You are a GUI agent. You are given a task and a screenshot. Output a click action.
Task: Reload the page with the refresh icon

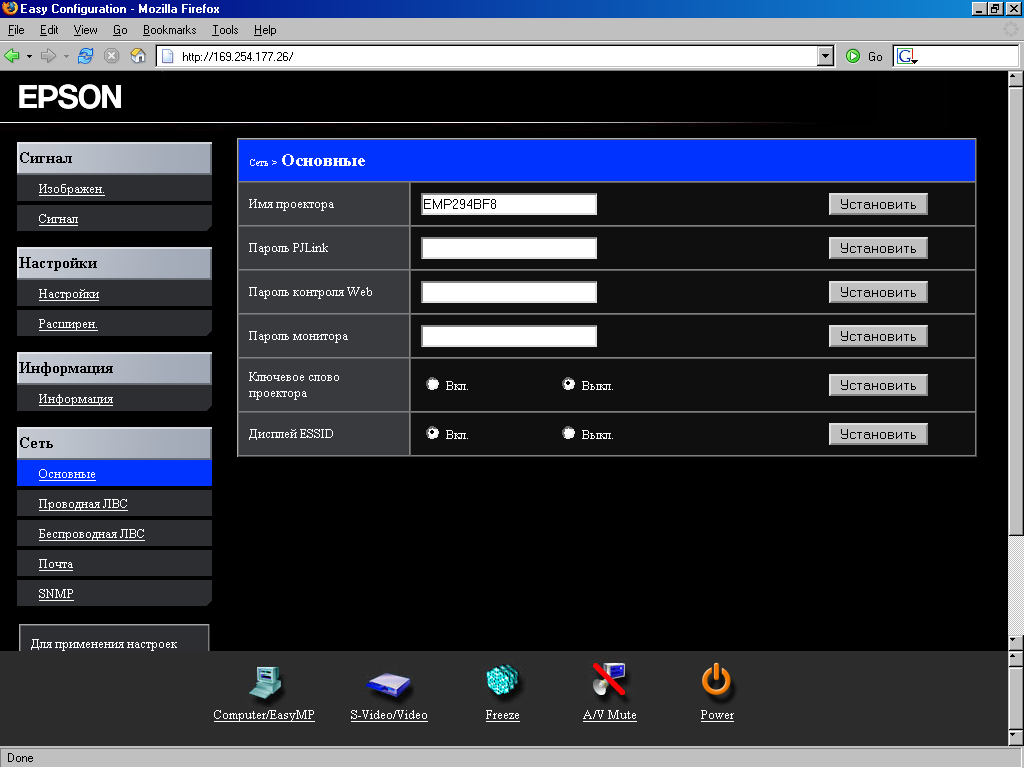86,56
